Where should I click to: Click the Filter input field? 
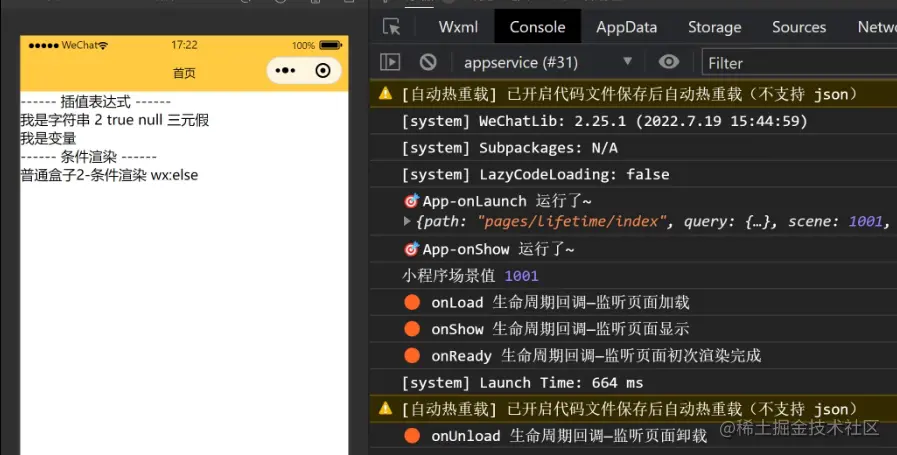coord(799,62)
